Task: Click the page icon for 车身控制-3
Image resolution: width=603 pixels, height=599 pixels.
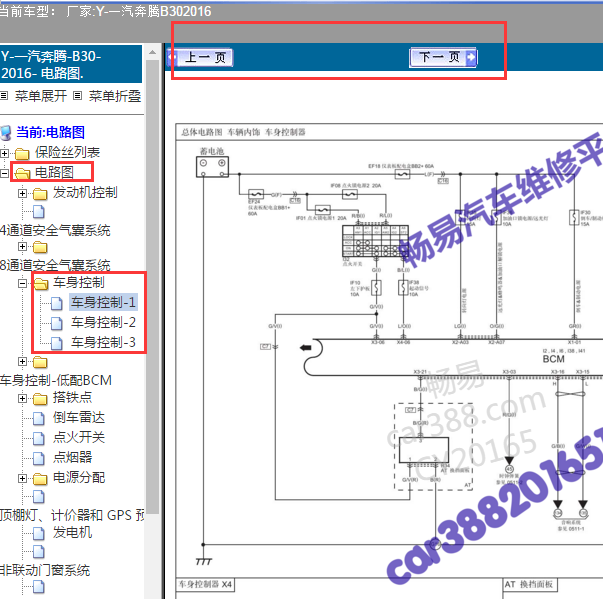Action: pyautogui.click(x=57, y=343)
